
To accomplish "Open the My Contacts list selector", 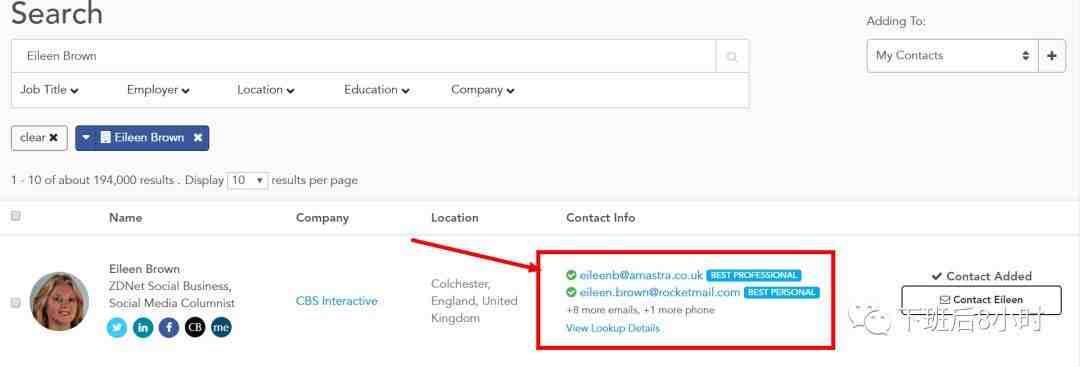I will [x=952, y=56].
